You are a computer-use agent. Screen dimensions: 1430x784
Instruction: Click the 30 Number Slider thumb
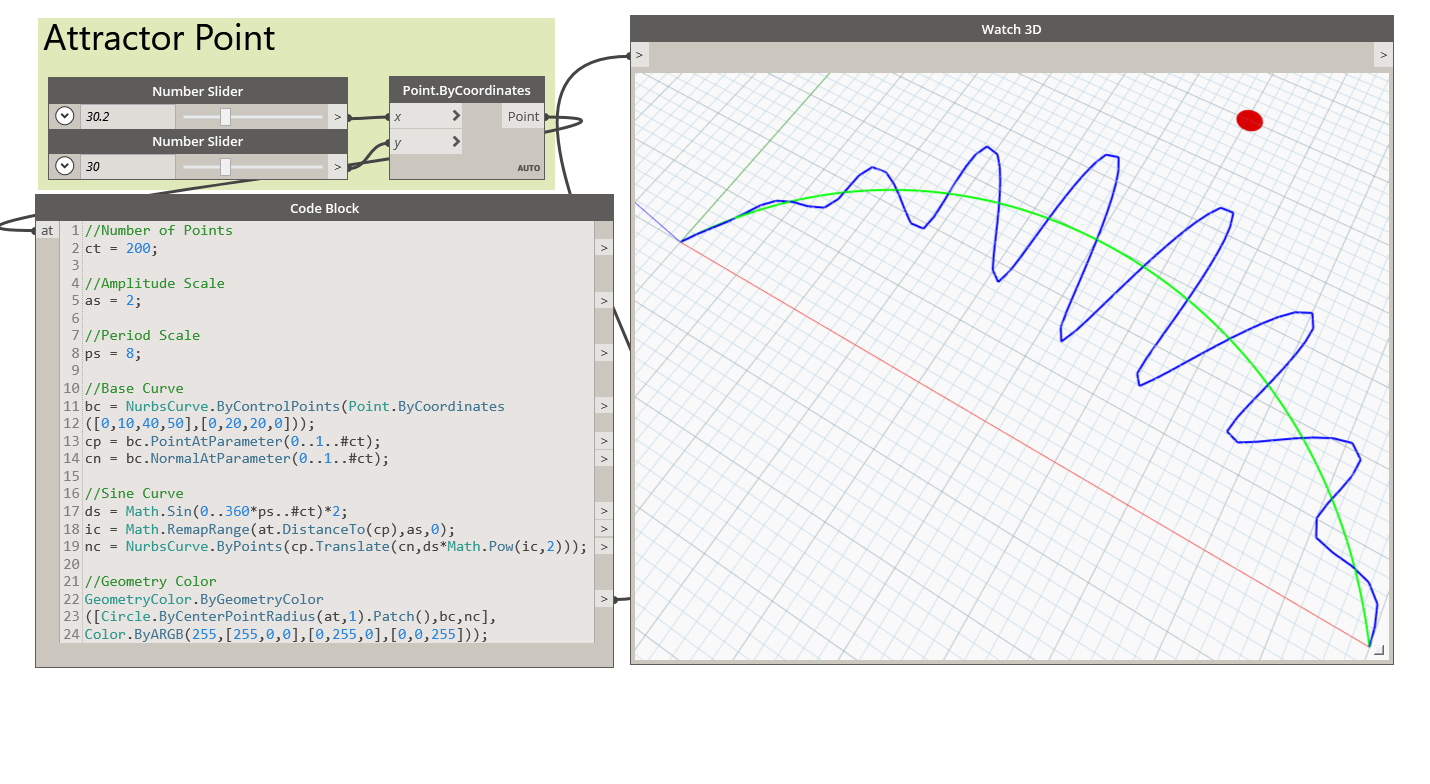226,166
